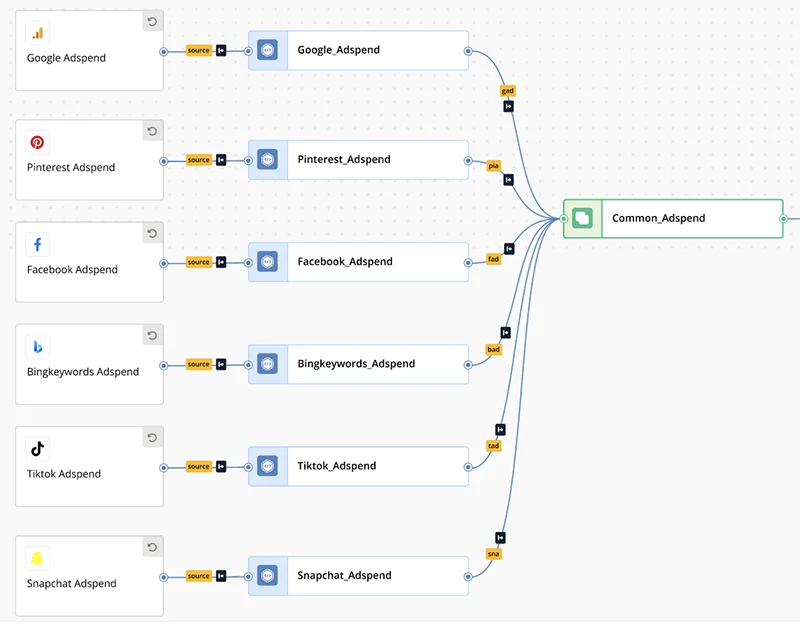Click the Facebook logo icon in source card
Screen dimensions: 800x625
[37, 244]
